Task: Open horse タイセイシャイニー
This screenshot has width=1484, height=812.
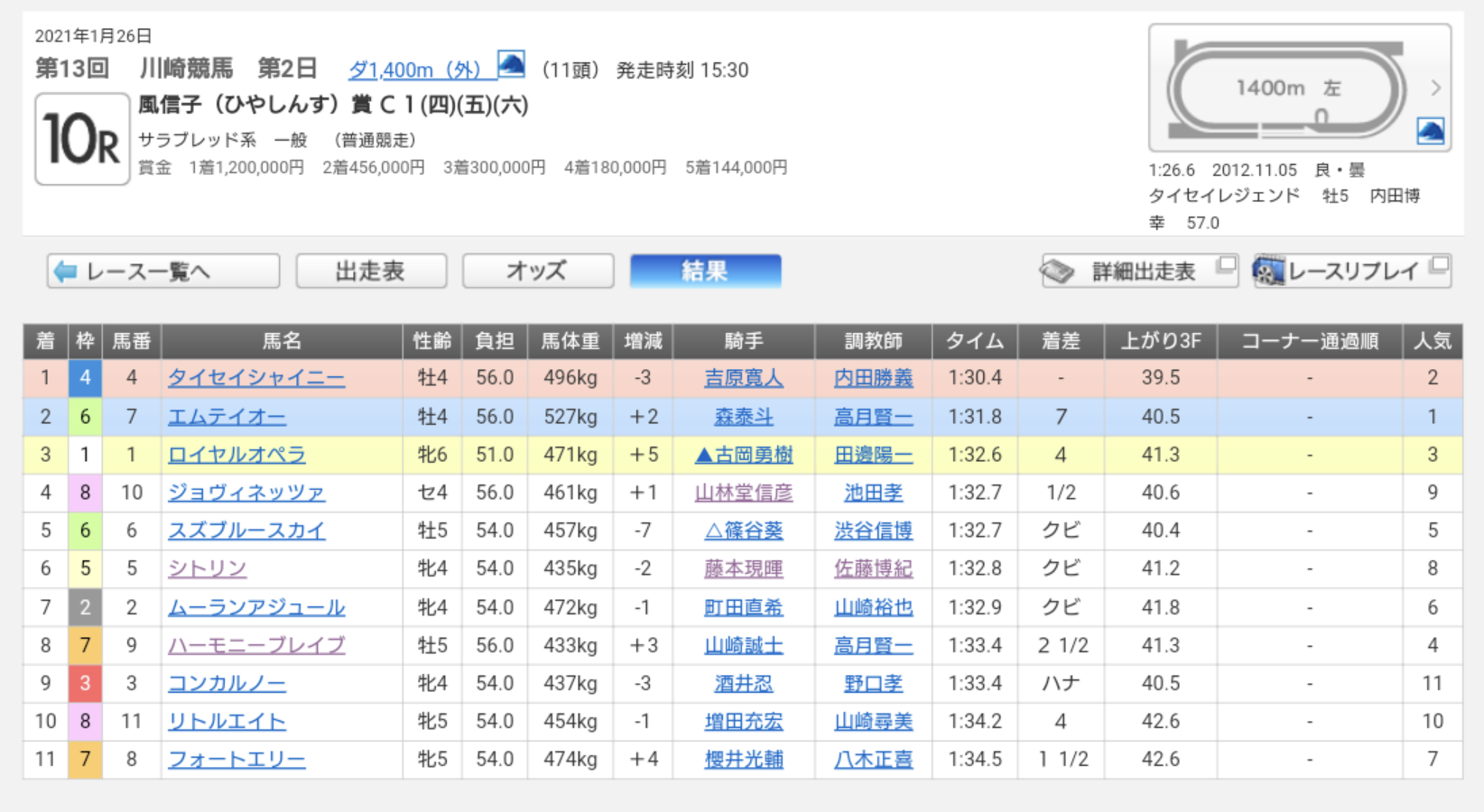Action: [x=256, y=378]
